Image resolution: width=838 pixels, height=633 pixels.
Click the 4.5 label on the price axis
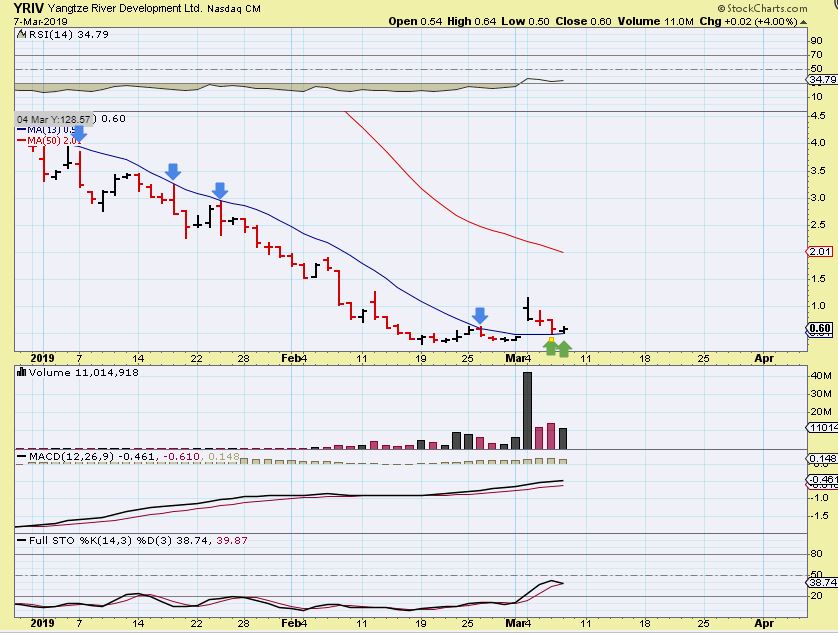pyautogui.click(x=818, y=116)
